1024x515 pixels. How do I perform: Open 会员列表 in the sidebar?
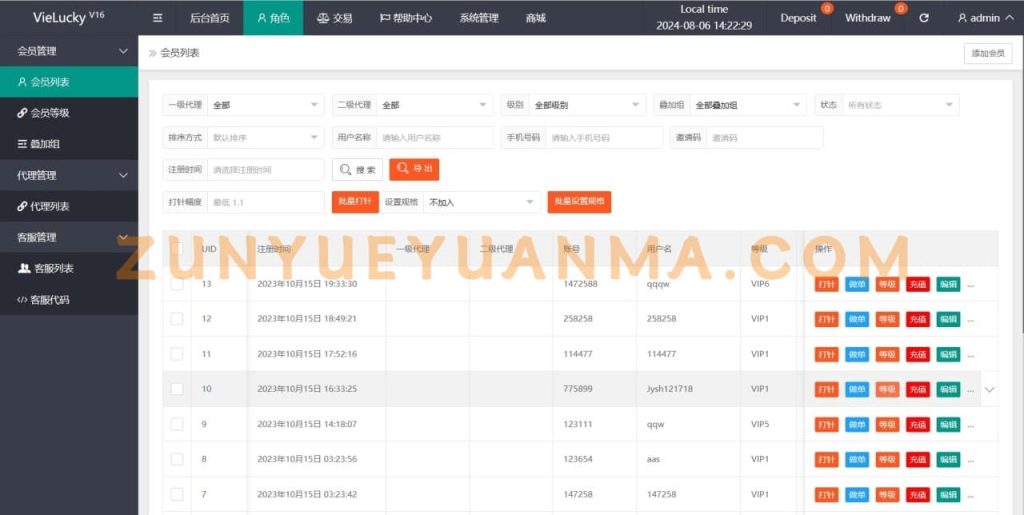69,82
